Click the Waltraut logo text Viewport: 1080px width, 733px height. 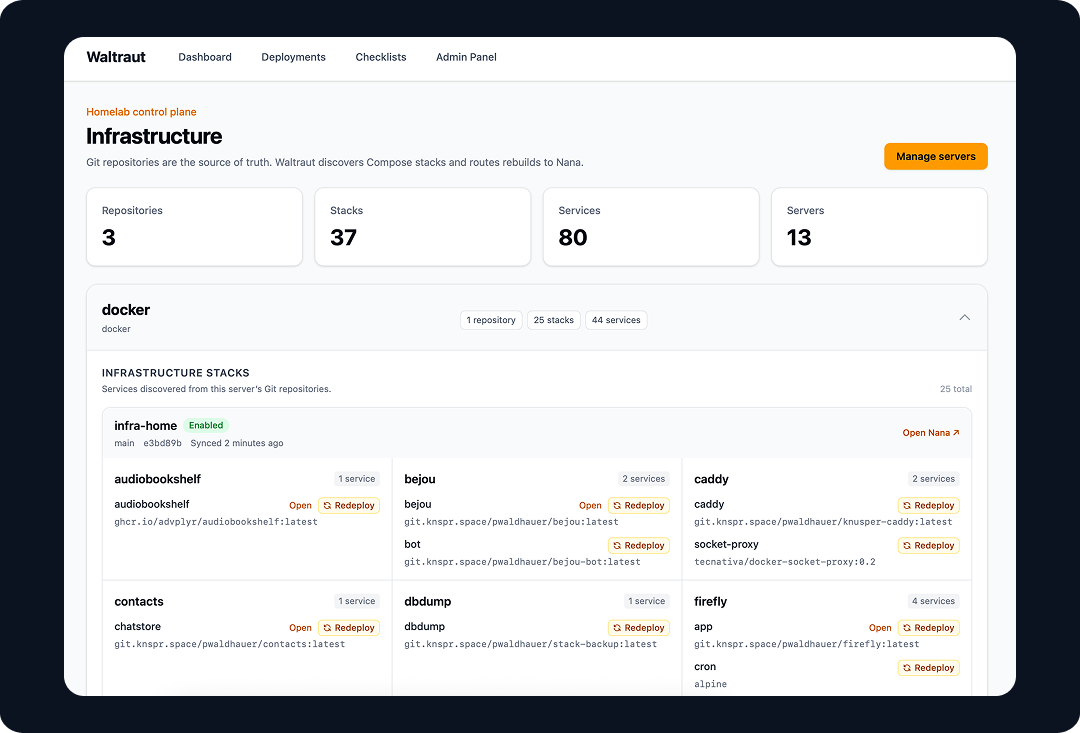click(x=116, y=57)
